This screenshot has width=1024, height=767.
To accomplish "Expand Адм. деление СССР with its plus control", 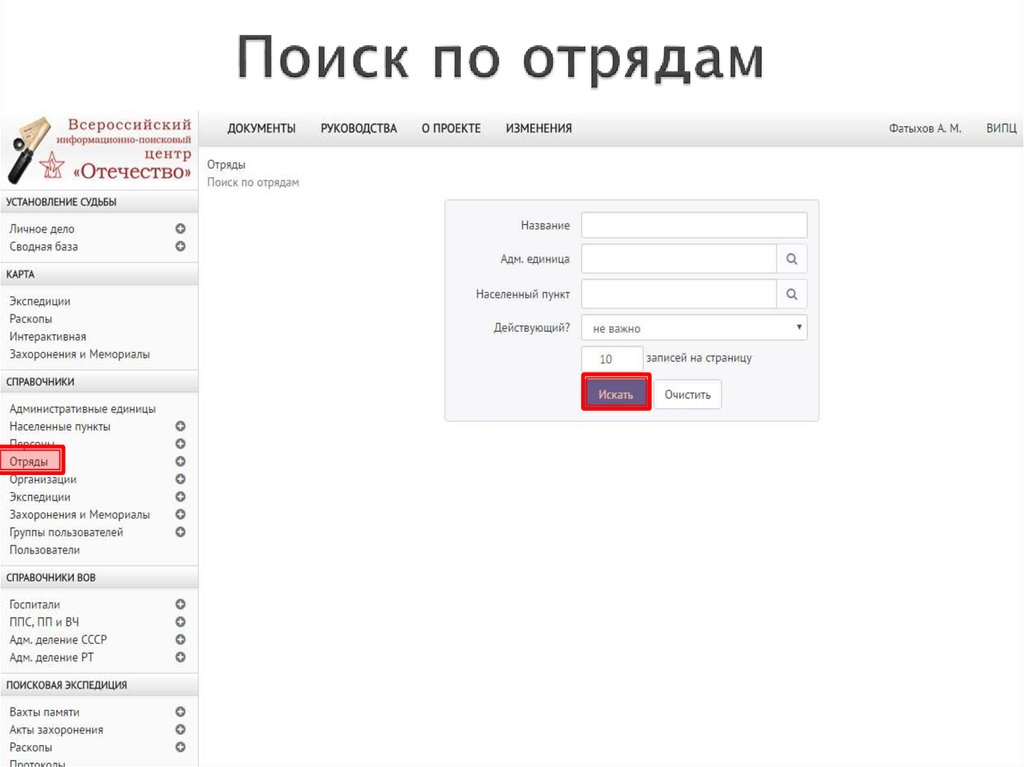I will click(181, 639).
